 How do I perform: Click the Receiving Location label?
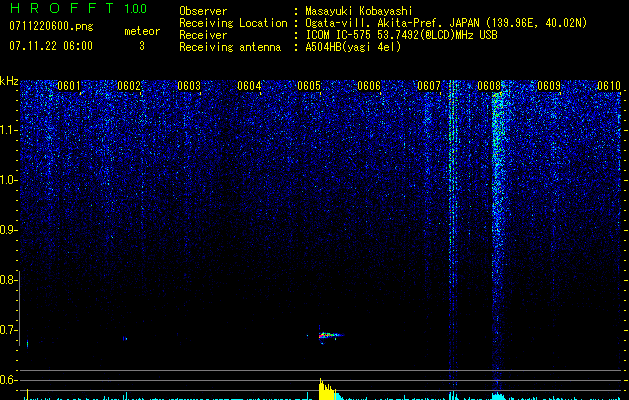point(233,23)
